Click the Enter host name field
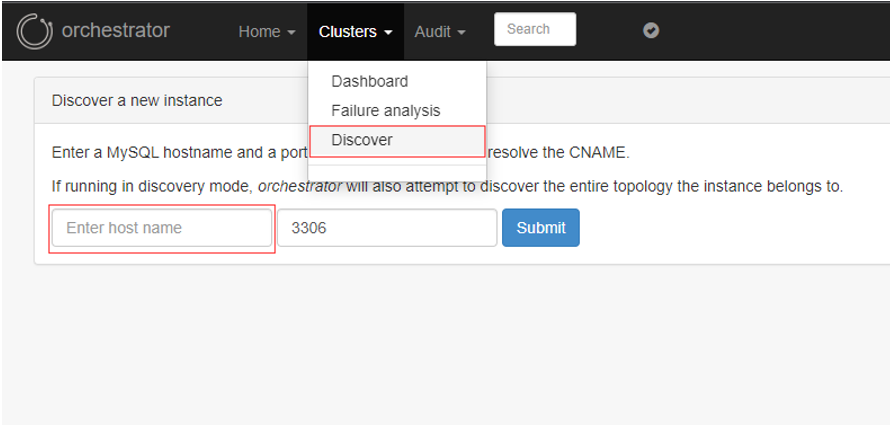Screen dimensions: 890x425 click(x=162, y=228)
